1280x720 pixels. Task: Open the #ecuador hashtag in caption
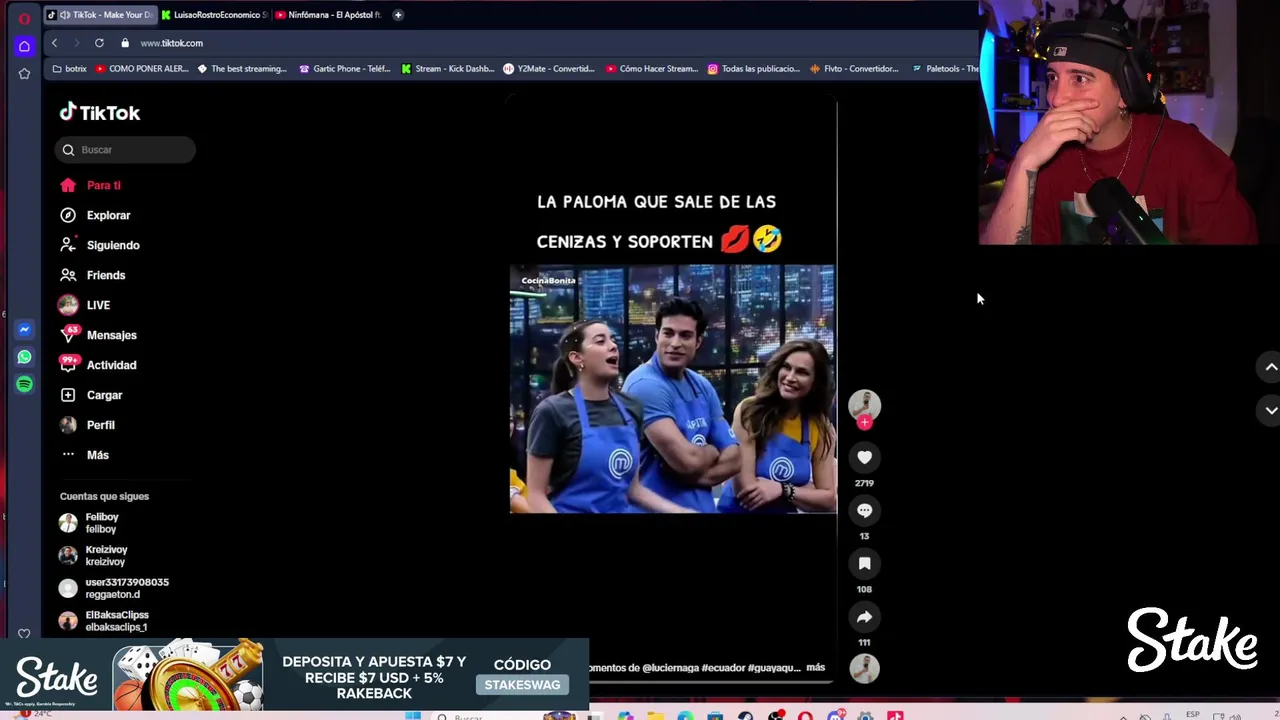coord(723,667)
